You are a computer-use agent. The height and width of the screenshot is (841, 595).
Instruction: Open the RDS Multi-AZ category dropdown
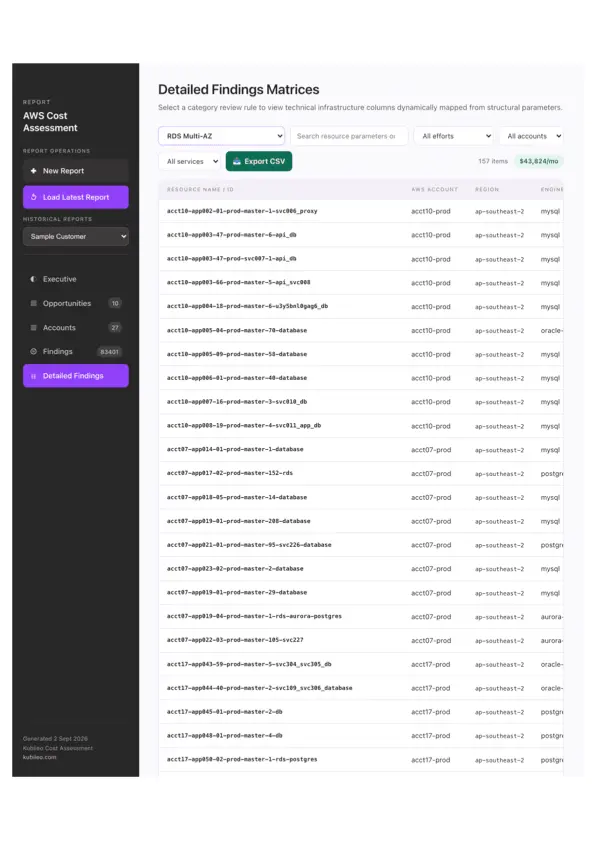coord(221,136)
